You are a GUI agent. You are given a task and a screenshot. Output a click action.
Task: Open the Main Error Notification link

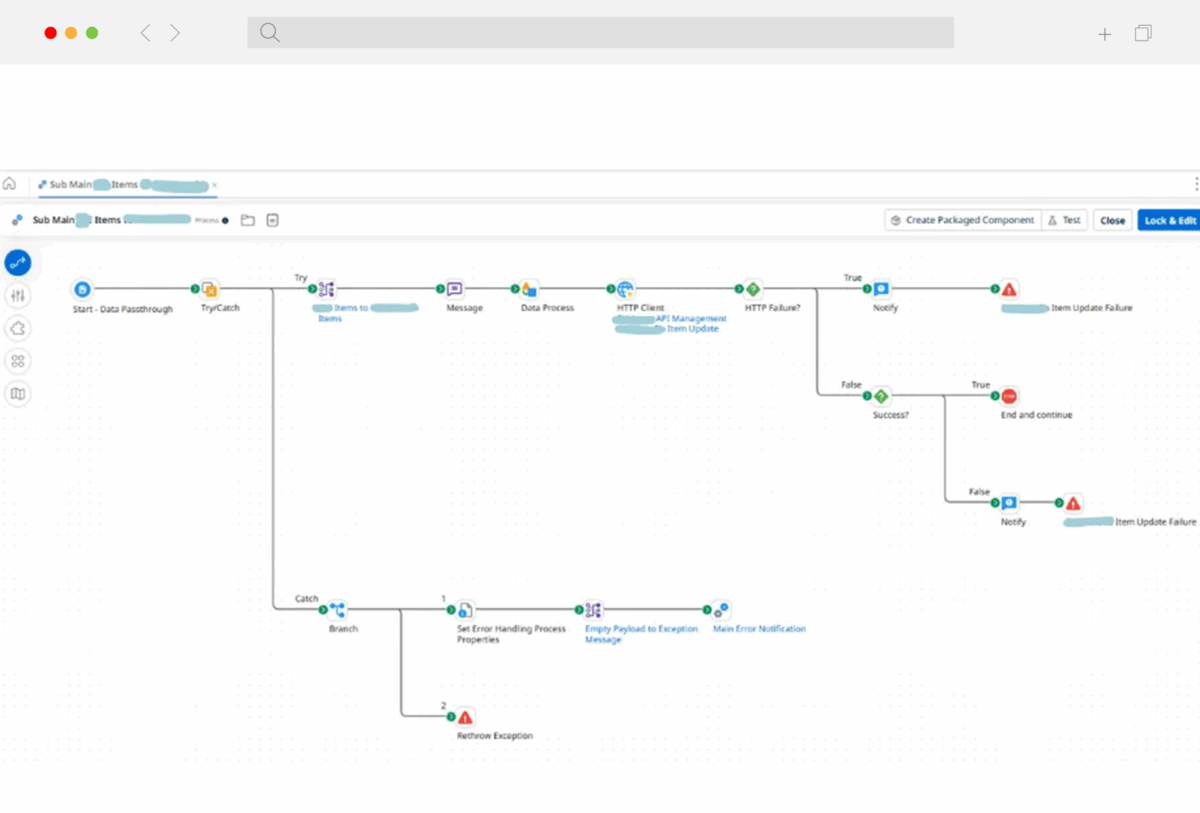(758, 629)
